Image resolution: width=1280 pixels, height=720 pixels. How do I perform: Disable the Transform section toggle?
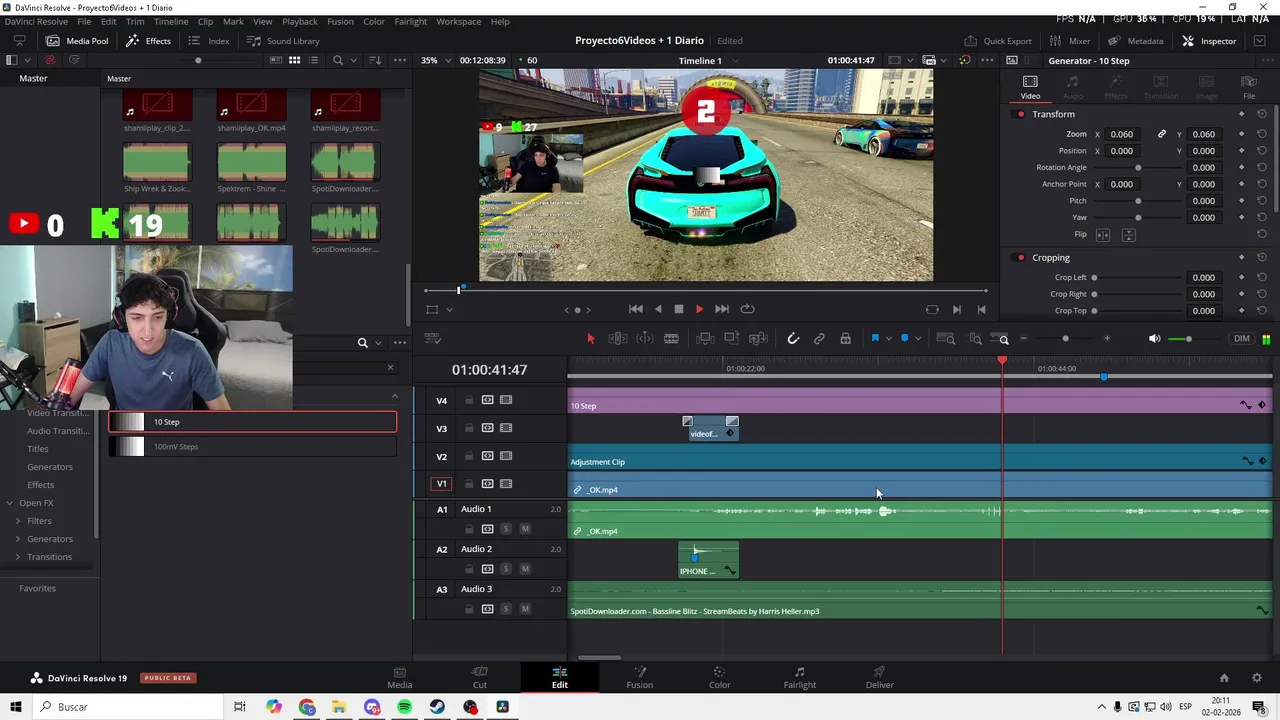click(x=1020, y=114)
